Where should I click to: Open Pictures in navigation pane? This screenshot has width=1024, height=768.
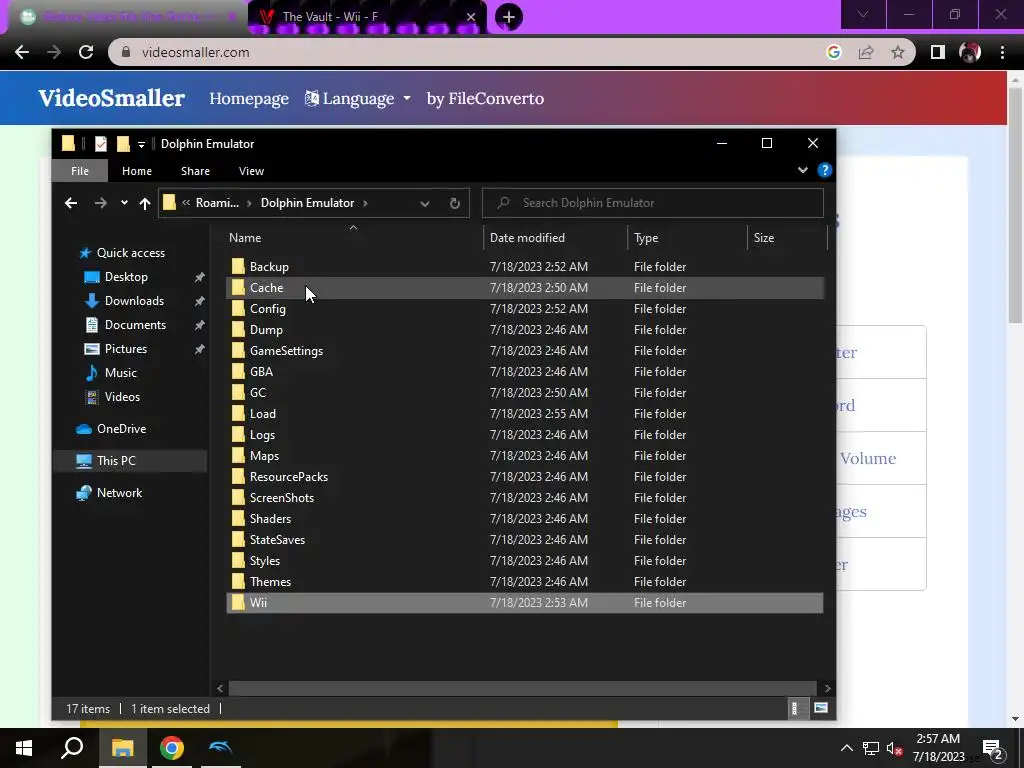click(x=125, y=349)
